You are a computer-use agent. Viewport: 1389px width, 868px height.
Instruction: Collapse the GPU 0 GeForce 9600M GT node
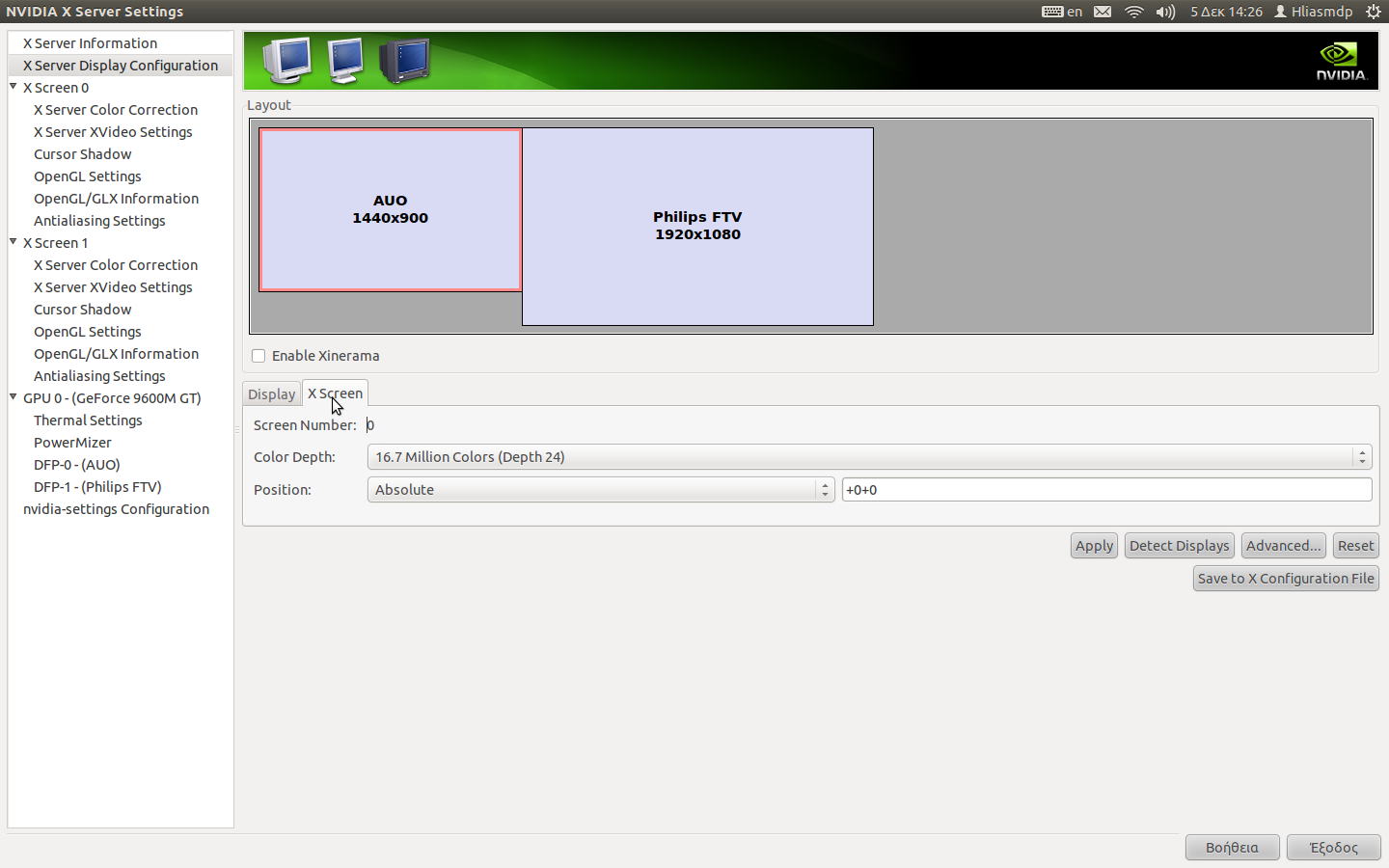[14, 397]
